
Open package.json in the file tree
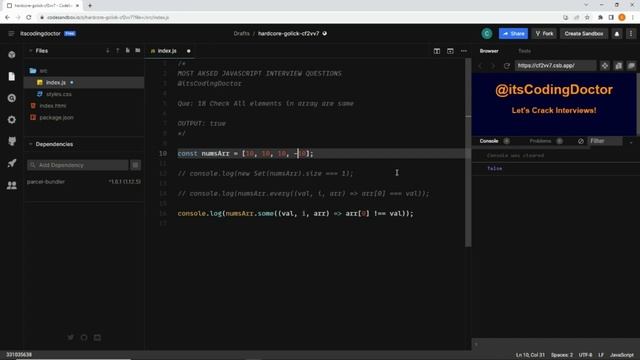click(x=84, y=118)
